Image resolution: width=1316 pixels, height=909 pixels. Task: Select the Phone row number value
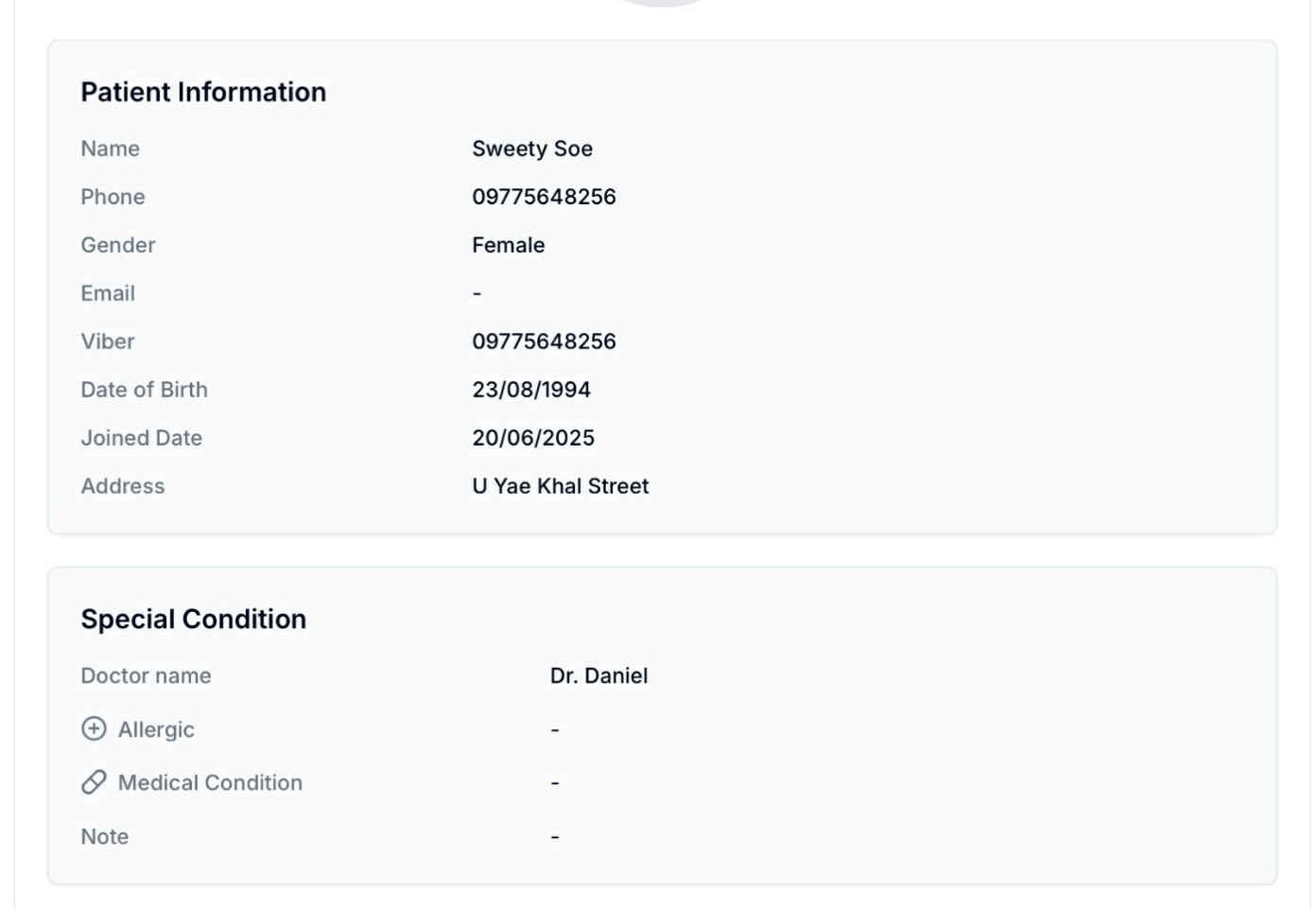pyautogui.click(x=544, y=197)
